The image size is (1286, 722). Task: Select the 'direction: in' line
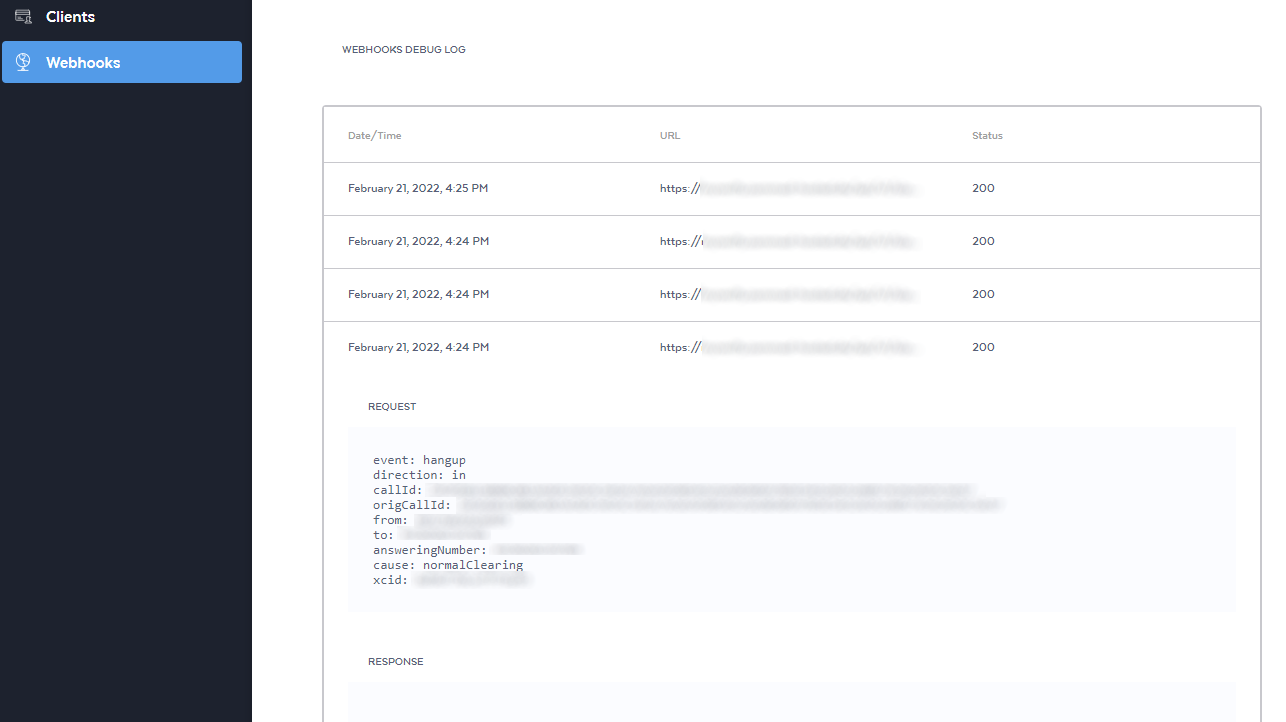pos(419,475)
